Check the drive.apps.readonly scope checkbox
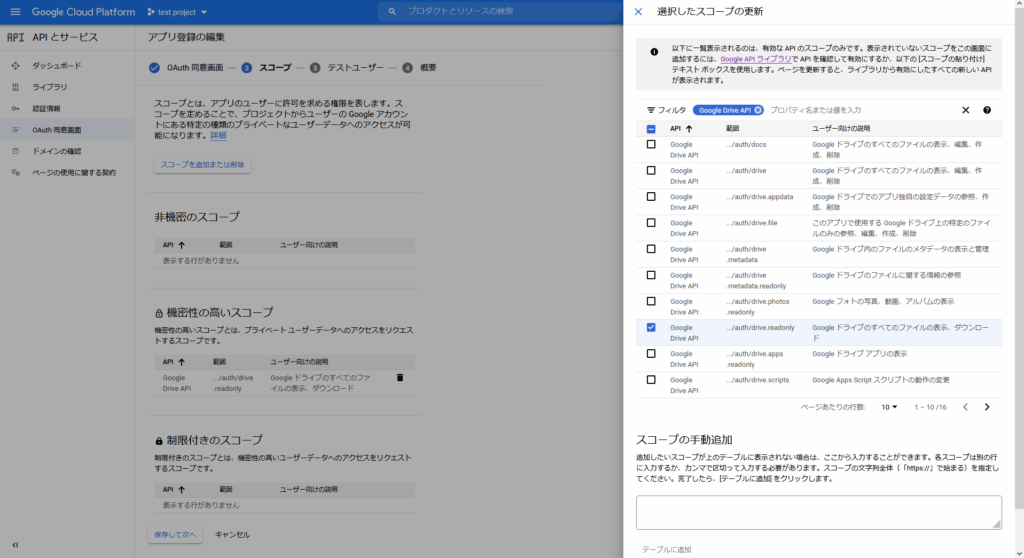This screenshot has width=1024, height=558. pyautogui.click(x=651, y=353)
